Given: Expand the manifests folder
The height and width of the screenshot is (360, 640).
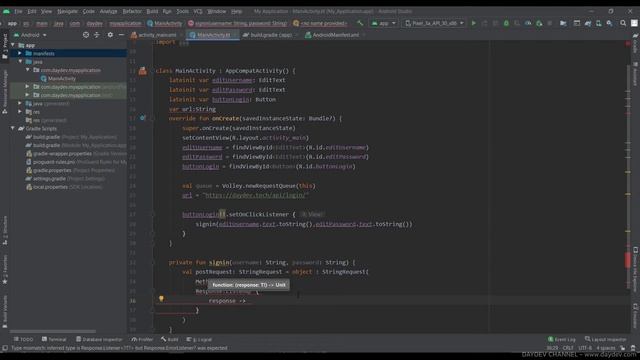Looking at the screenshot, I should pyautogui.click(x=20, y=53).
